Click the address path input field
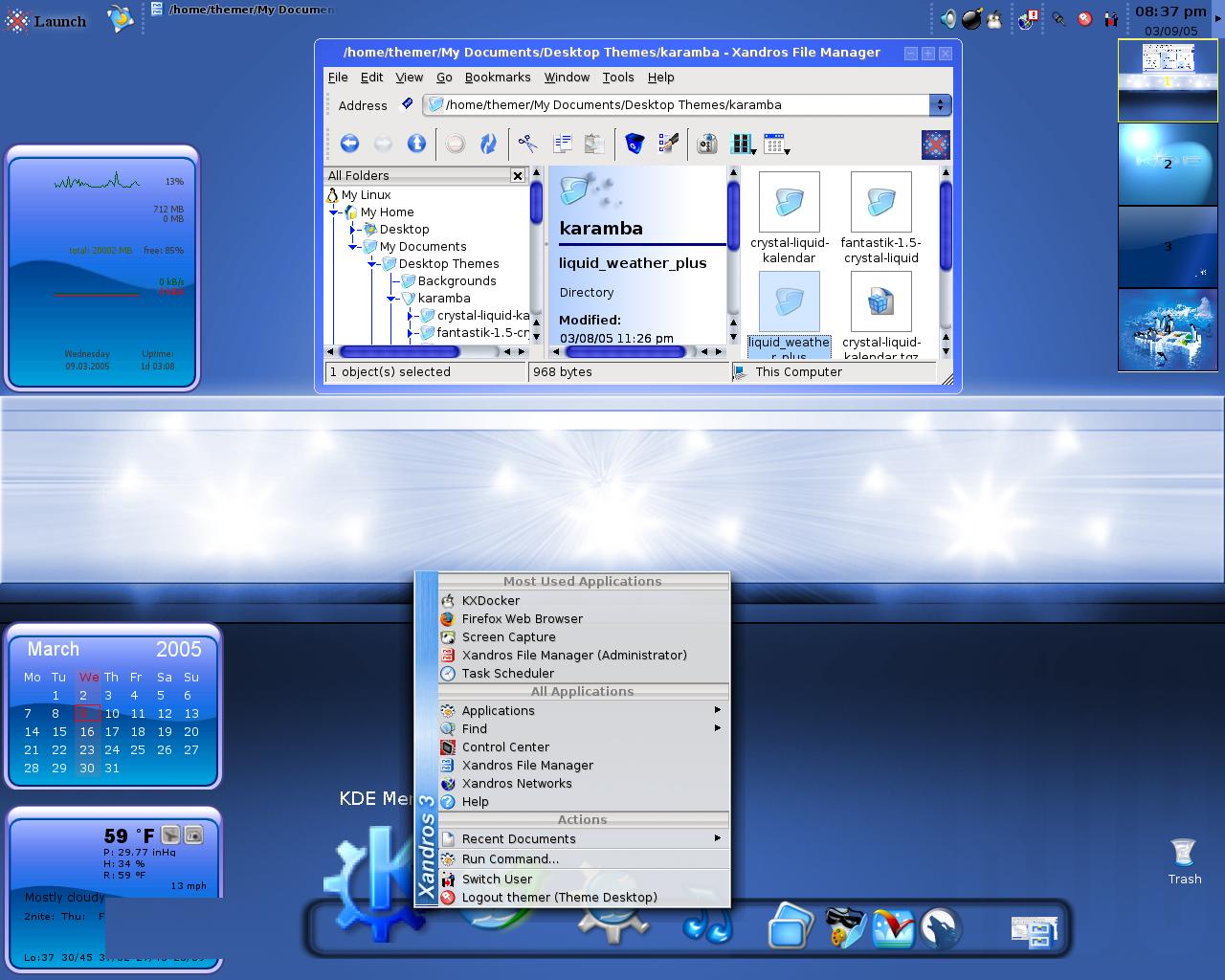Screen dimensions: 1225x980 pos(678,104)
